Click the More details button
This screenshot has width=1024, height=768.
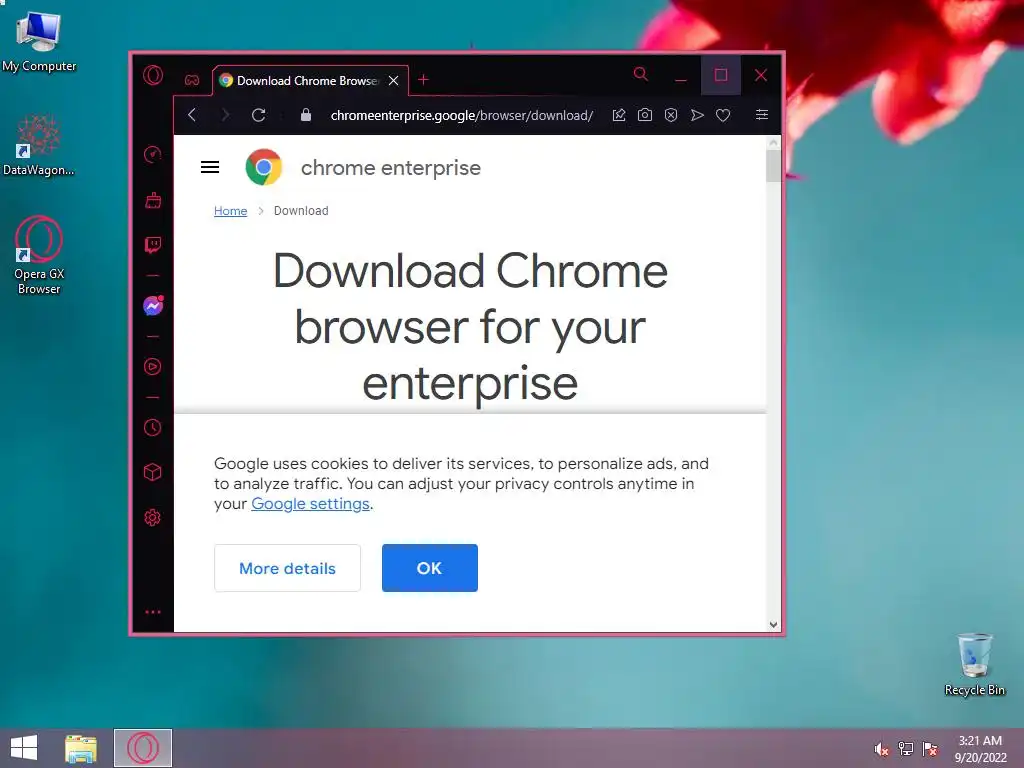[x=287, y=568]
